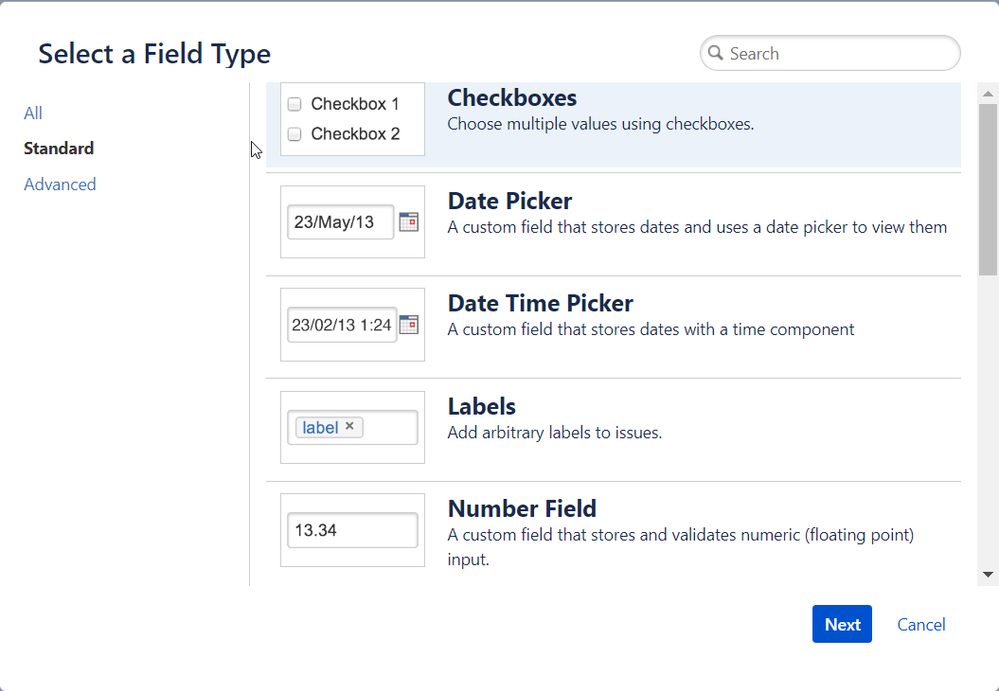The width and height of the screenshot is (999, 691).
Task: Click 'Add arbitrary labels to issues.' description
Action: tap(554, 433)
